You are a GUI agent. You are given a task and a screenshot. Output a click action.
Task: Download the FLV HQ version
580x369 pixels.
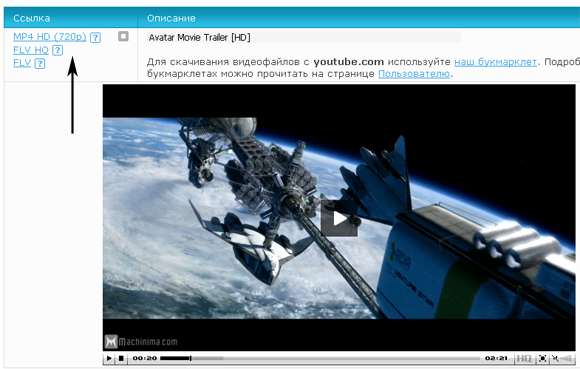pyautogui.click(x=31, y=50)
